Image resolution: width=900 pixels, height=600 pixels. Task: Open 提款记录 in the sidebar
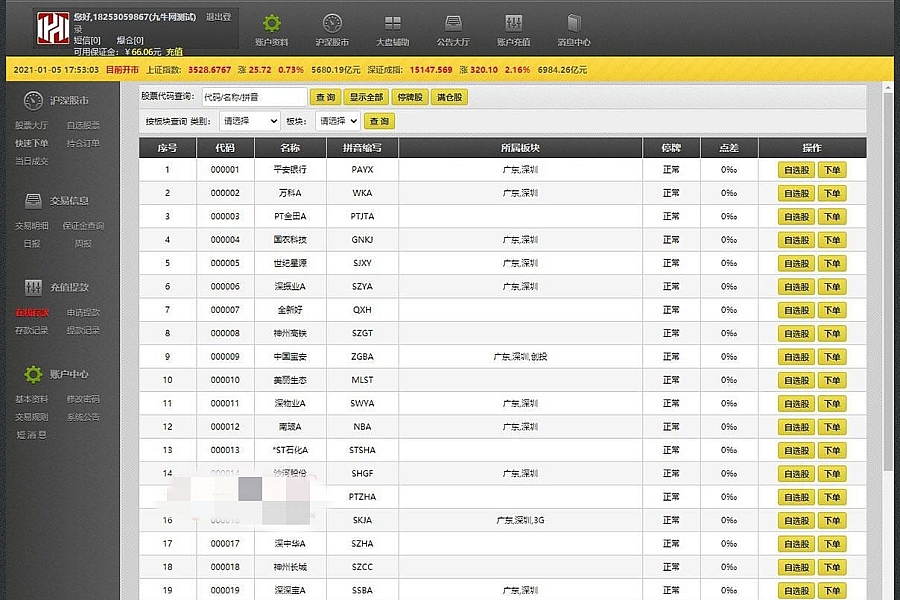click(83, 330)
